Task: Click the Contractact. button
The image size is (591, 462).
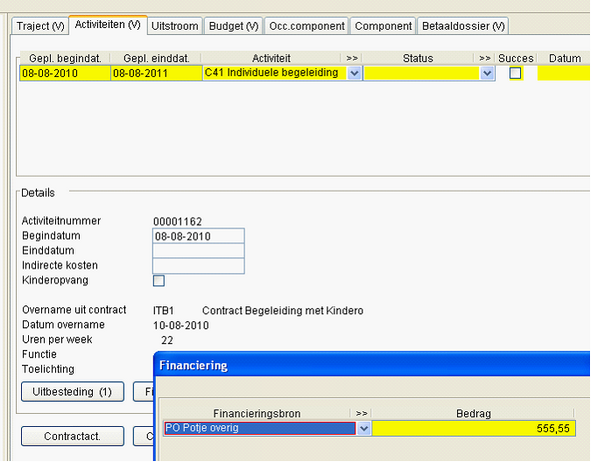Action: (72, 436)
